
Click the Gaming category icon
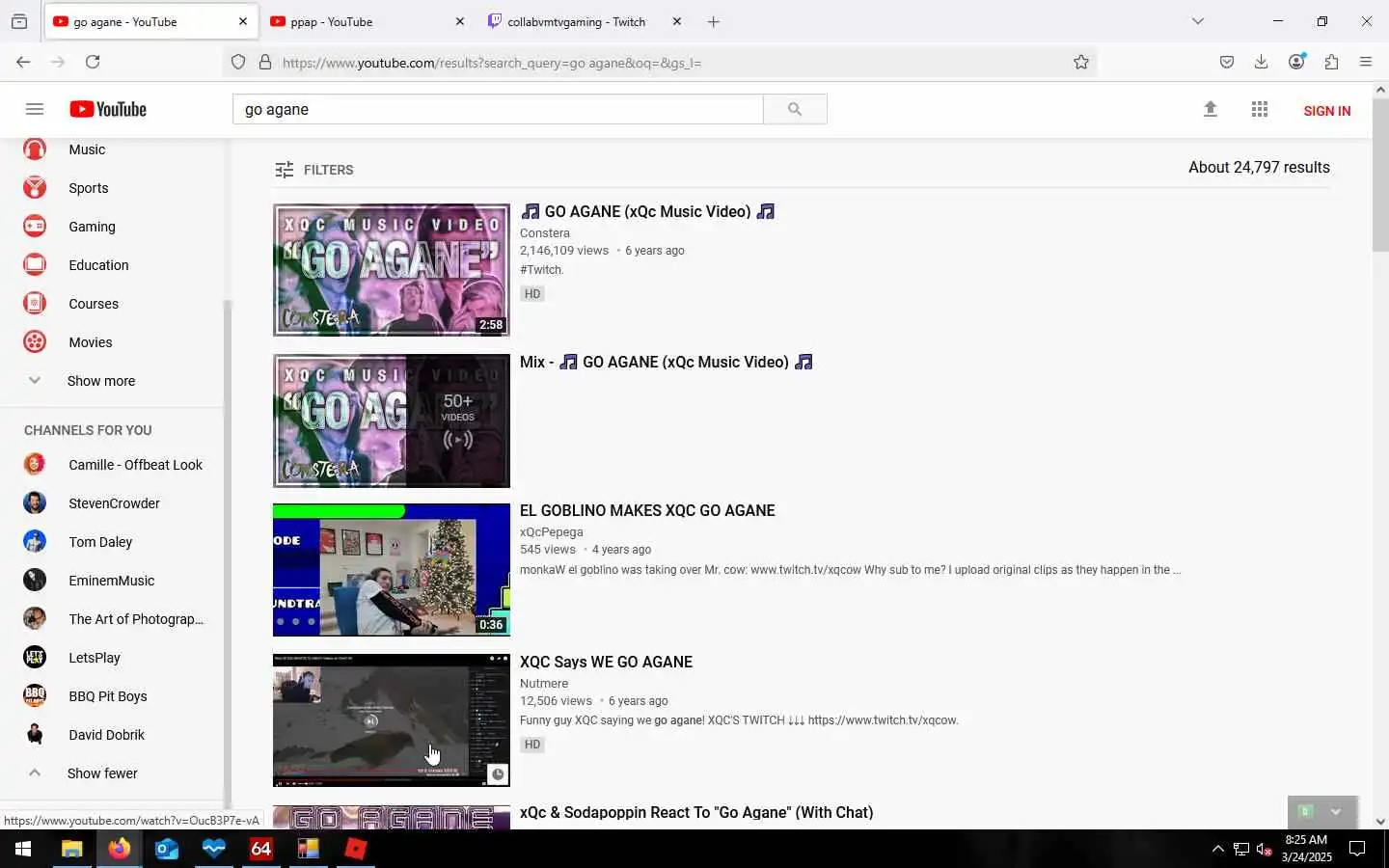click(35, 227)
